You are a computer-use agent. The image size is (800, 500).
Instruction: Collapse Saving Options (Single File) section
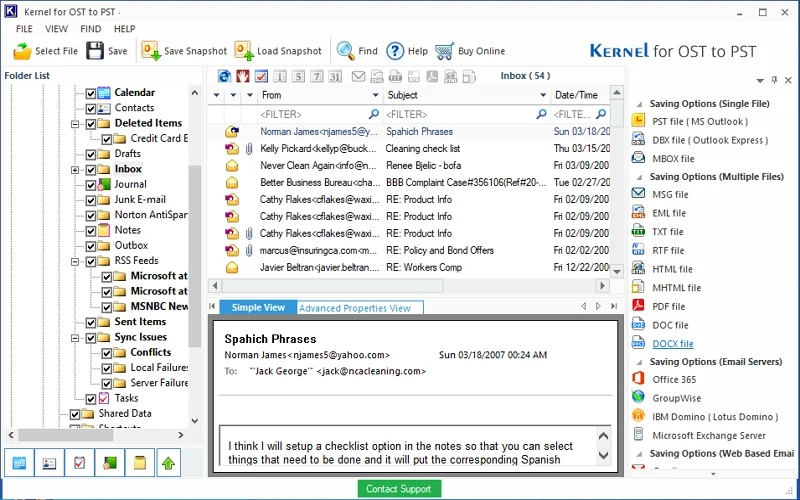coord(639,104)
